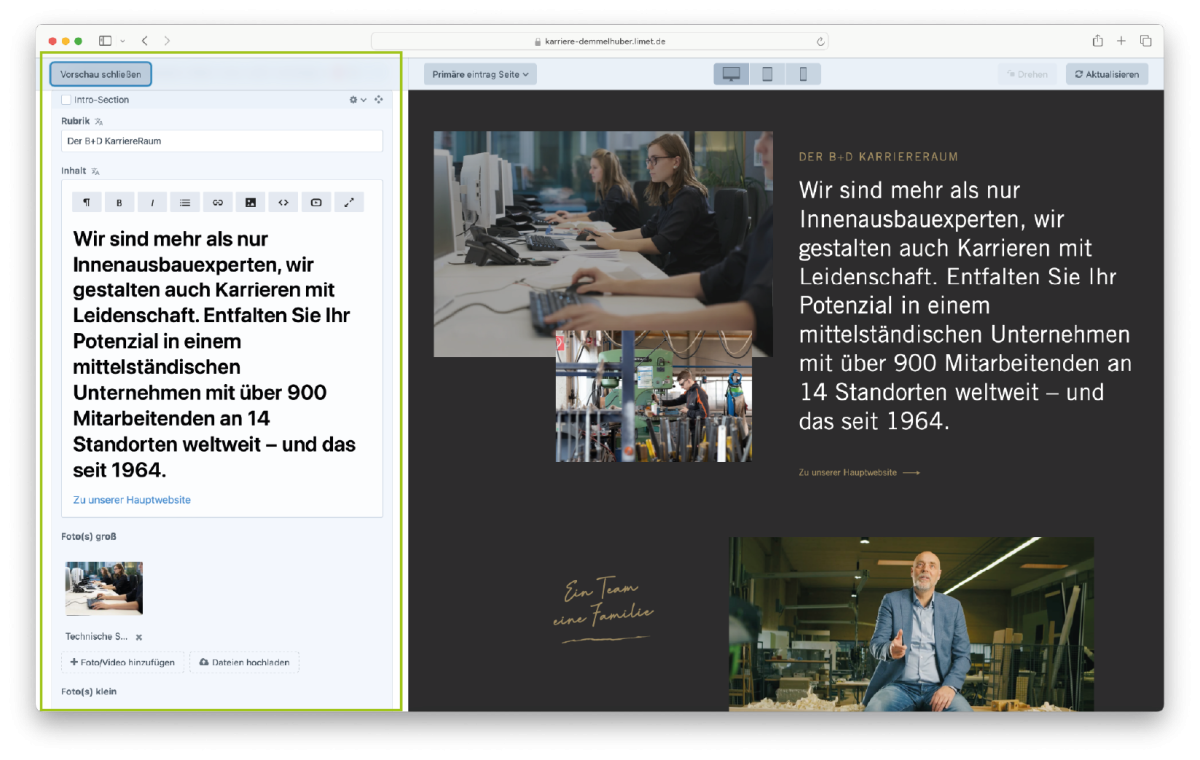The height and width of the screenshot is (760, 1200).
Task: Click the video of man in workshop
Action: click(x=911, y=624)
